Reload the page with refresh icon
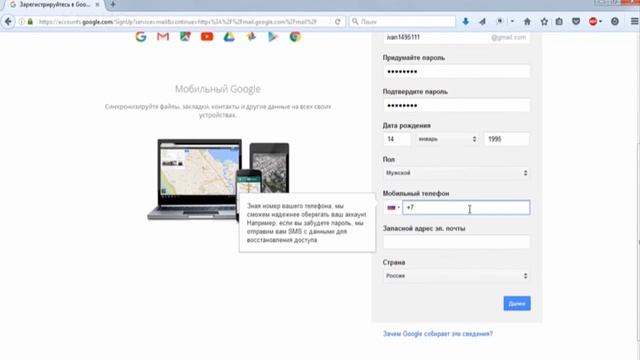Viewport: 640px width, 360px height. [338, 22]
